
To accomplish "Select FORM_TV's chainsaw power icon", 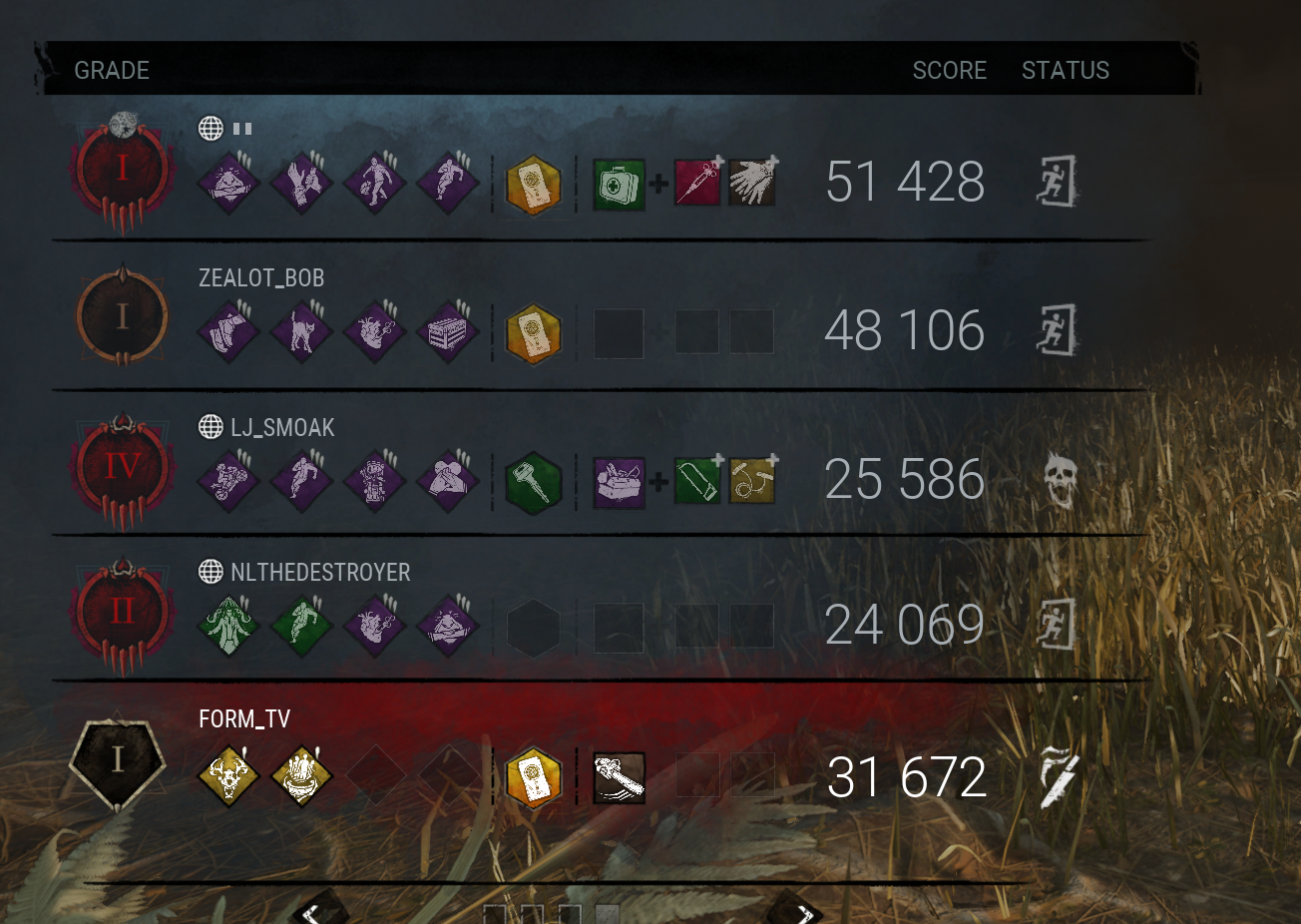I will coord(619,778).
